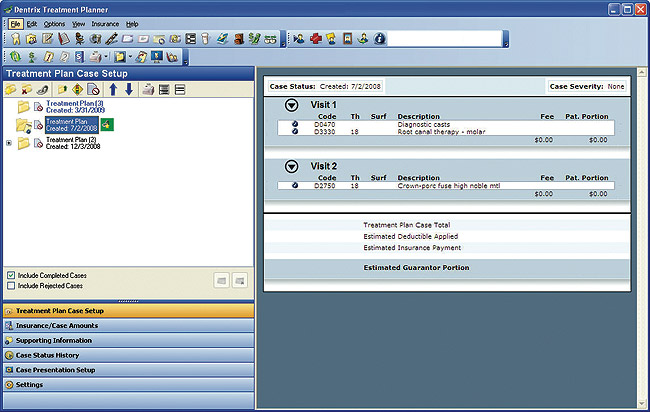Image resolution: width=650 pixels, height=412 pixels.
Task: Click the green status icon beside selected plan
Action: (105, 124)
